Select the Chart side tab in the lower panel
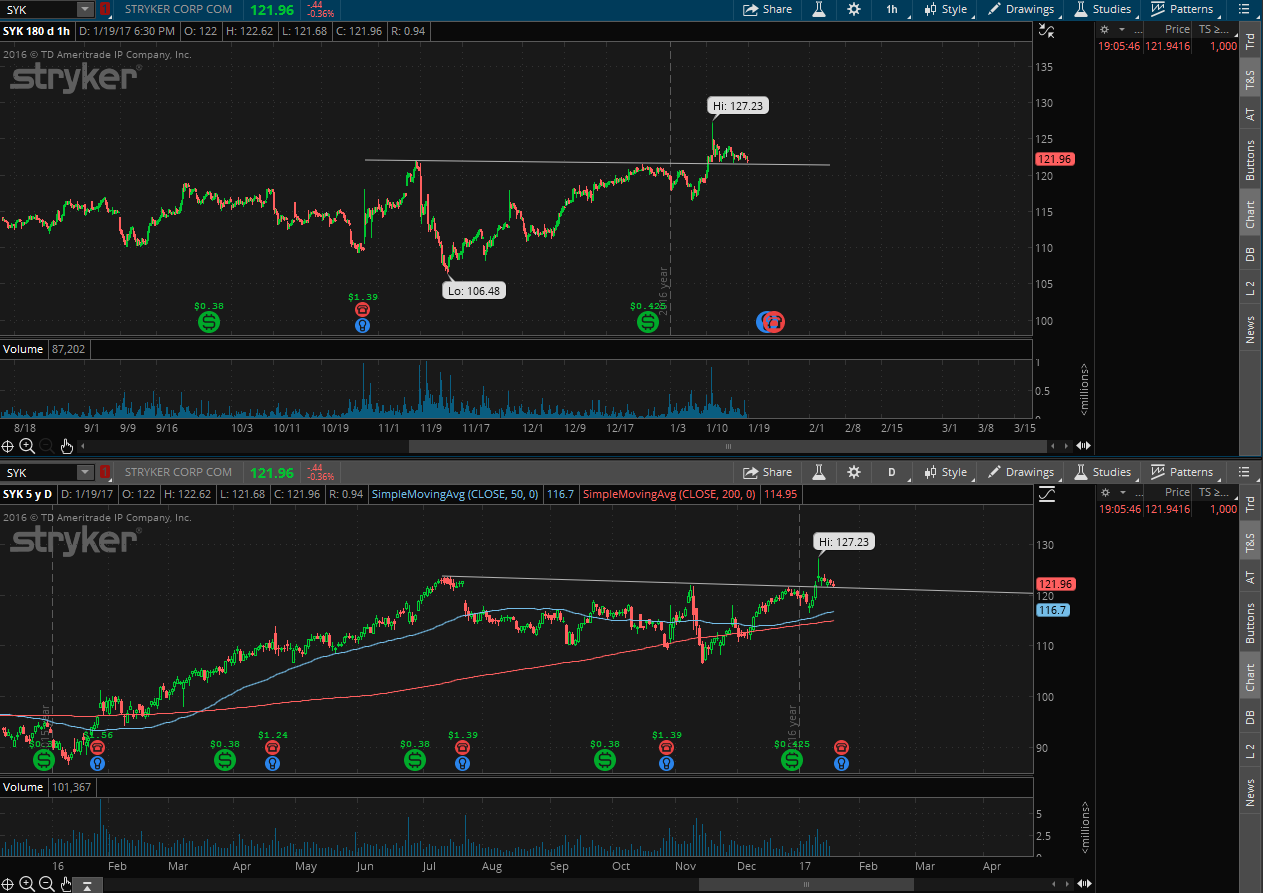Viewport: 1263px width, 893px height. (x=1249, y=675)
